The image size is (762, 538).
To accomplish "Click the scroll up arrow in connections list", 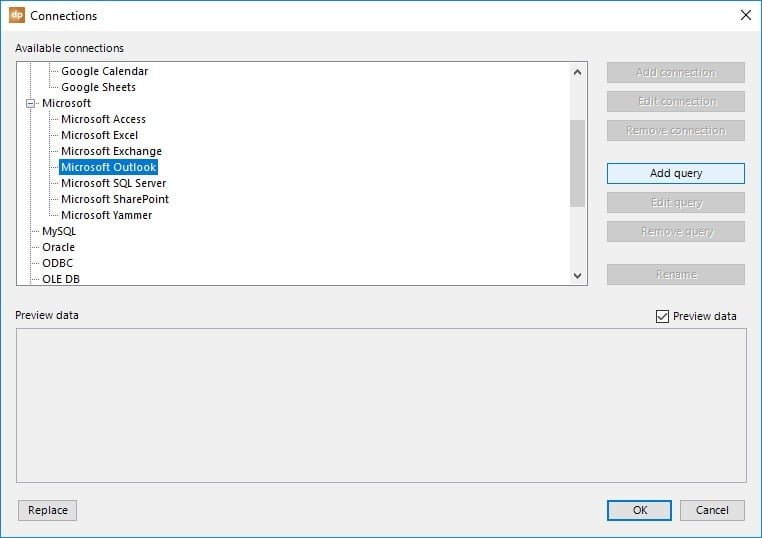I will 577,72.
